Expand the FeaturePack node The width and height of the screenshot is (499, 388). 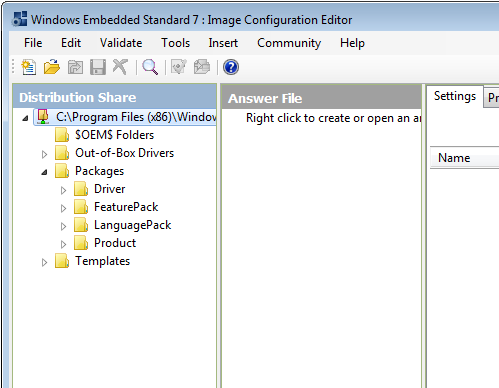(x=63, y=208)
